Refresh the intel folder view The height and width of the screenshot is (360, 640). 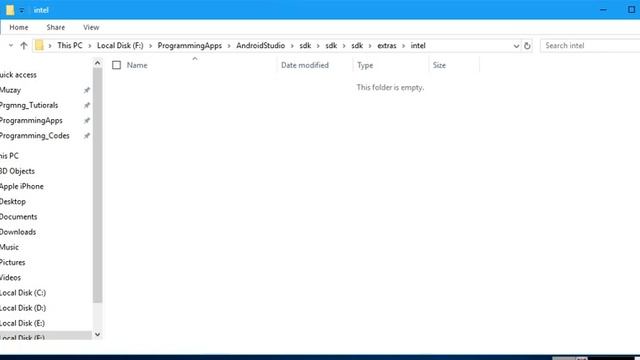tap(527, 46)
